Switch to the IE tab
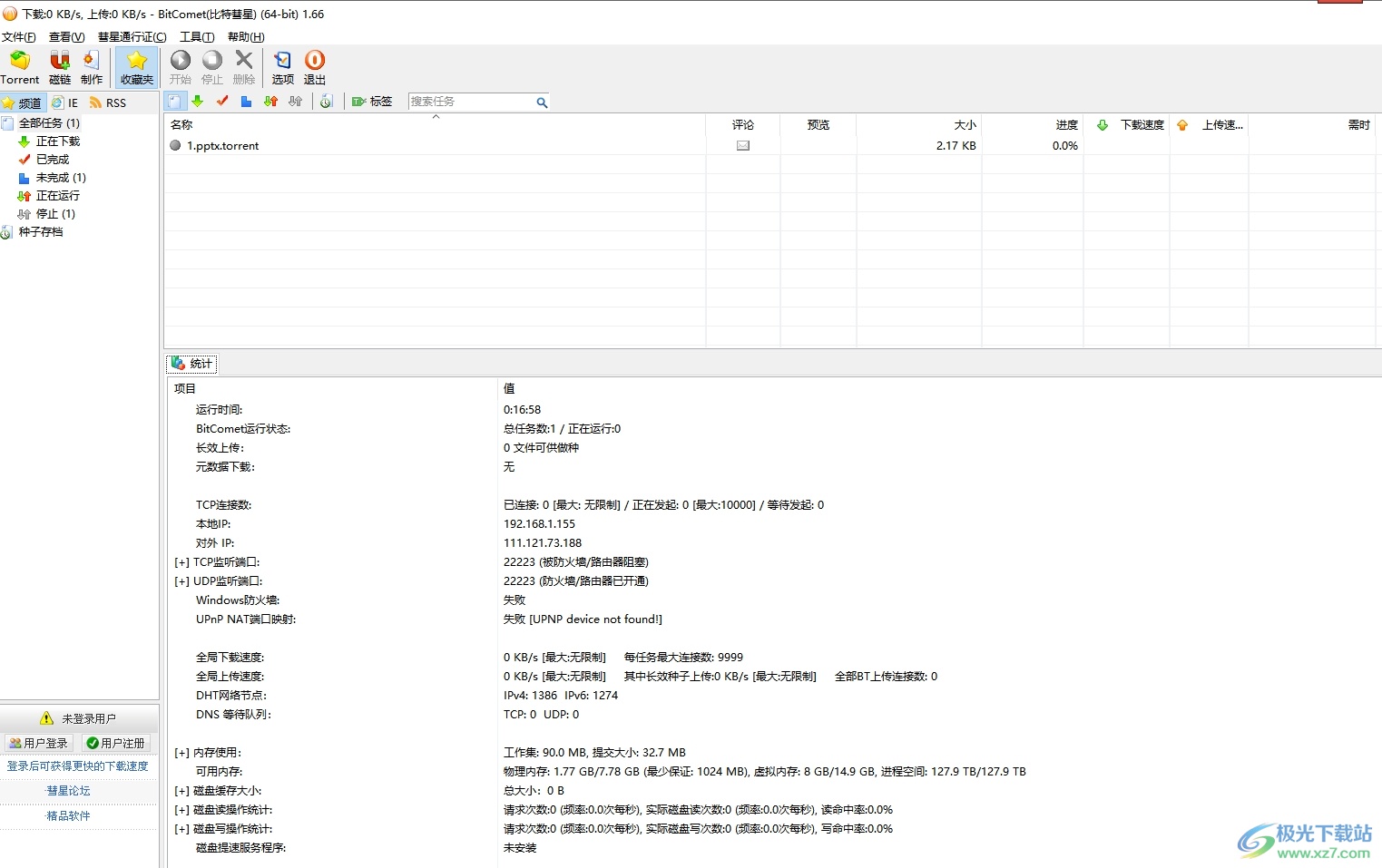This screenshot has height=868, width=1382. coord(65,102)
